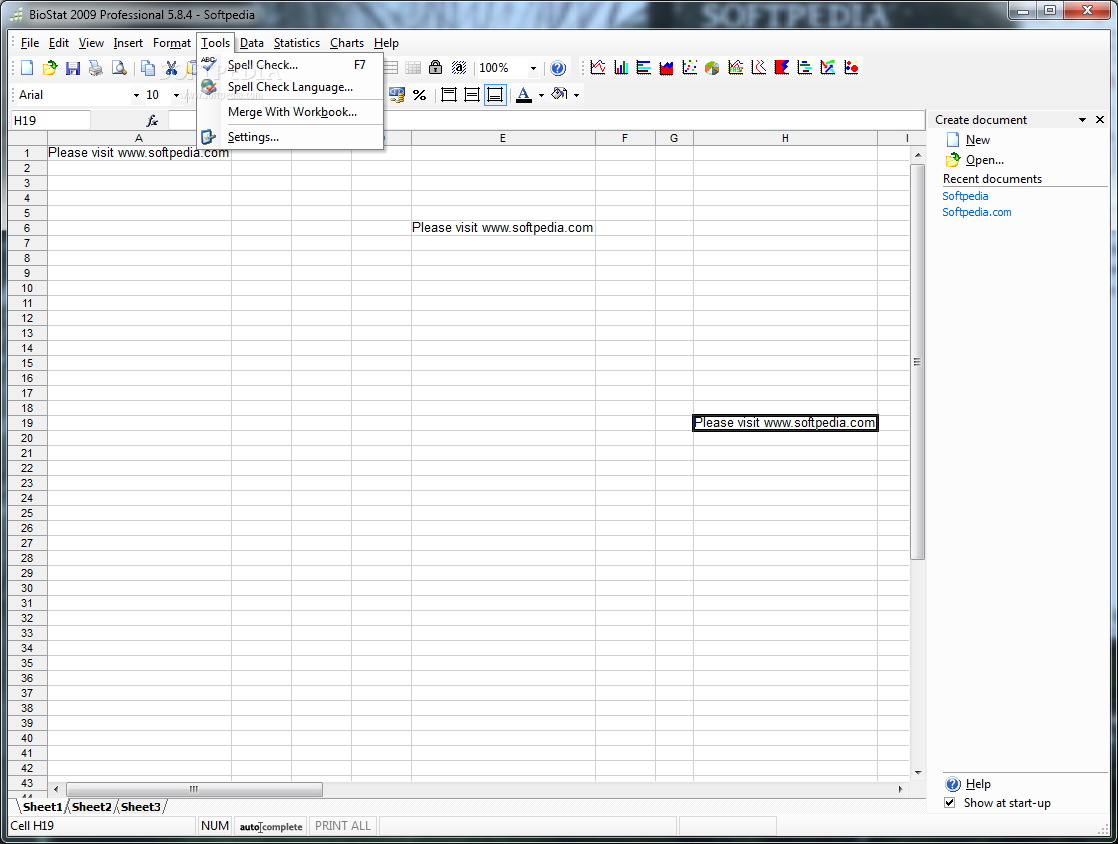This screenshot has height=844, width=1118.
Task: Click the fx insert function button
Action: click(x=152, y=120)
